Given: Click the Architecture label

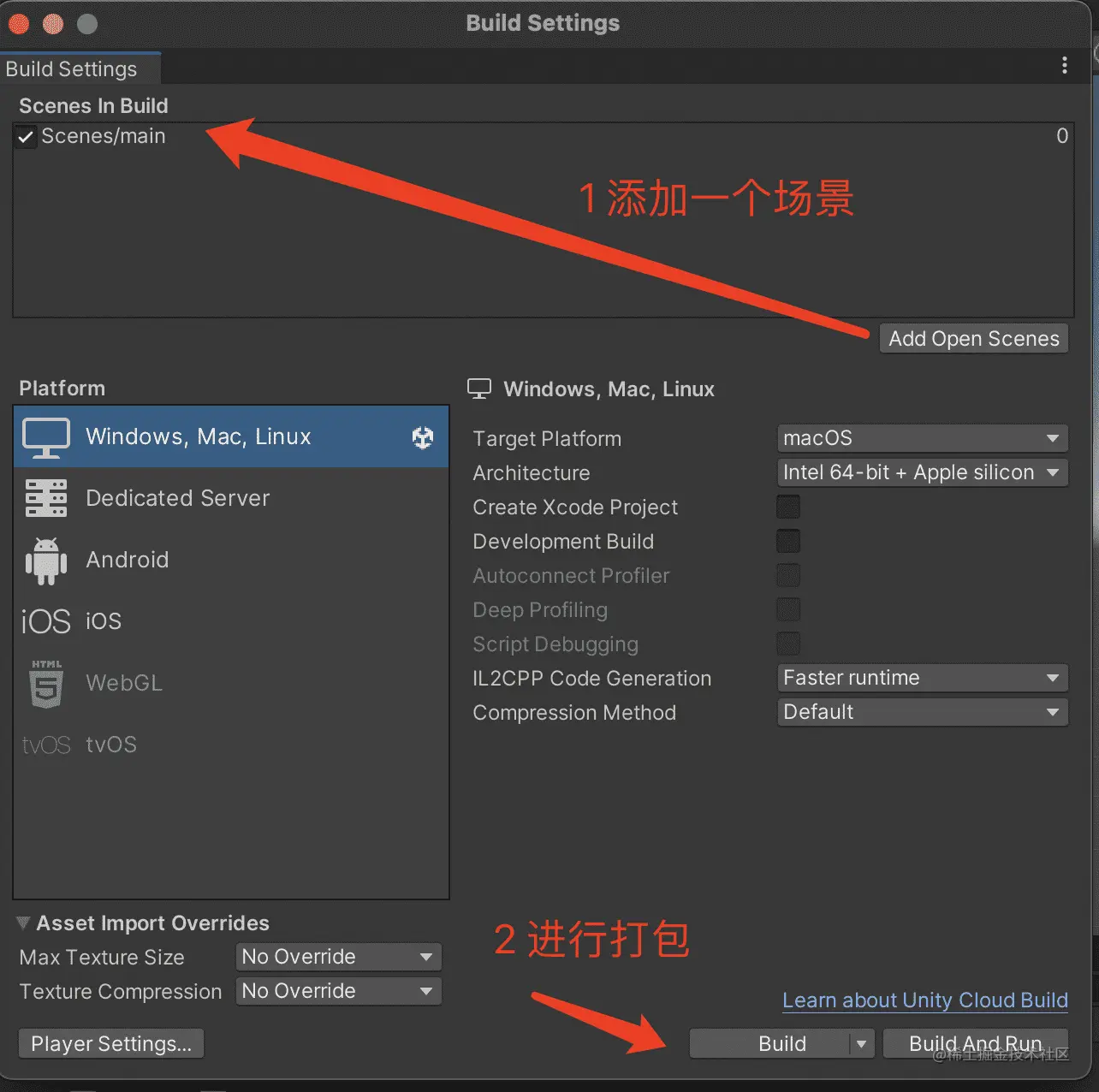Looking at the screenshot, I should (x=532, y=473).
